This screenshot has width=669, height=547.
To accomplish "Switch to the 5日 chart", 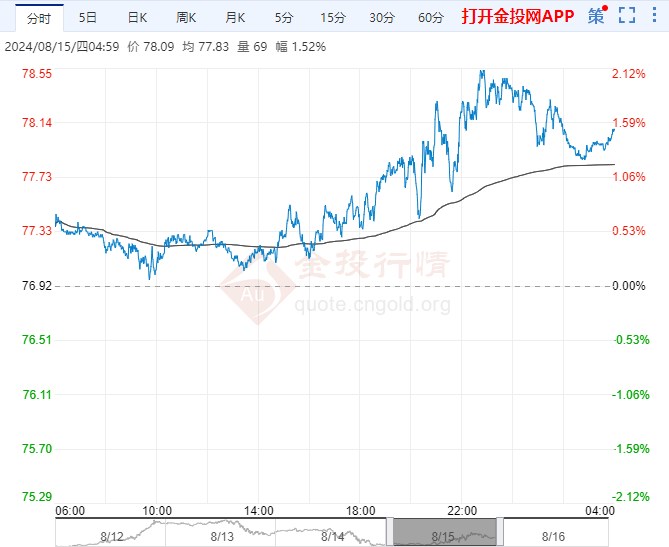I will 88,17.
